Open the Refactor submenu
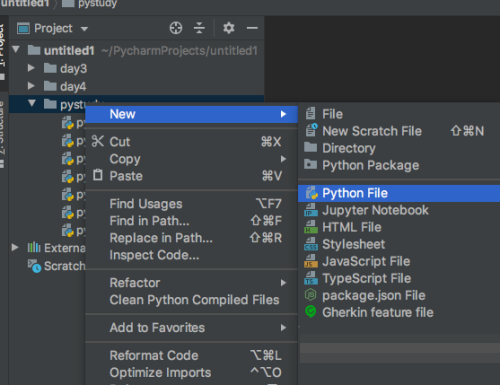Screen dimensions: 500x385 [x=191, y=283]
